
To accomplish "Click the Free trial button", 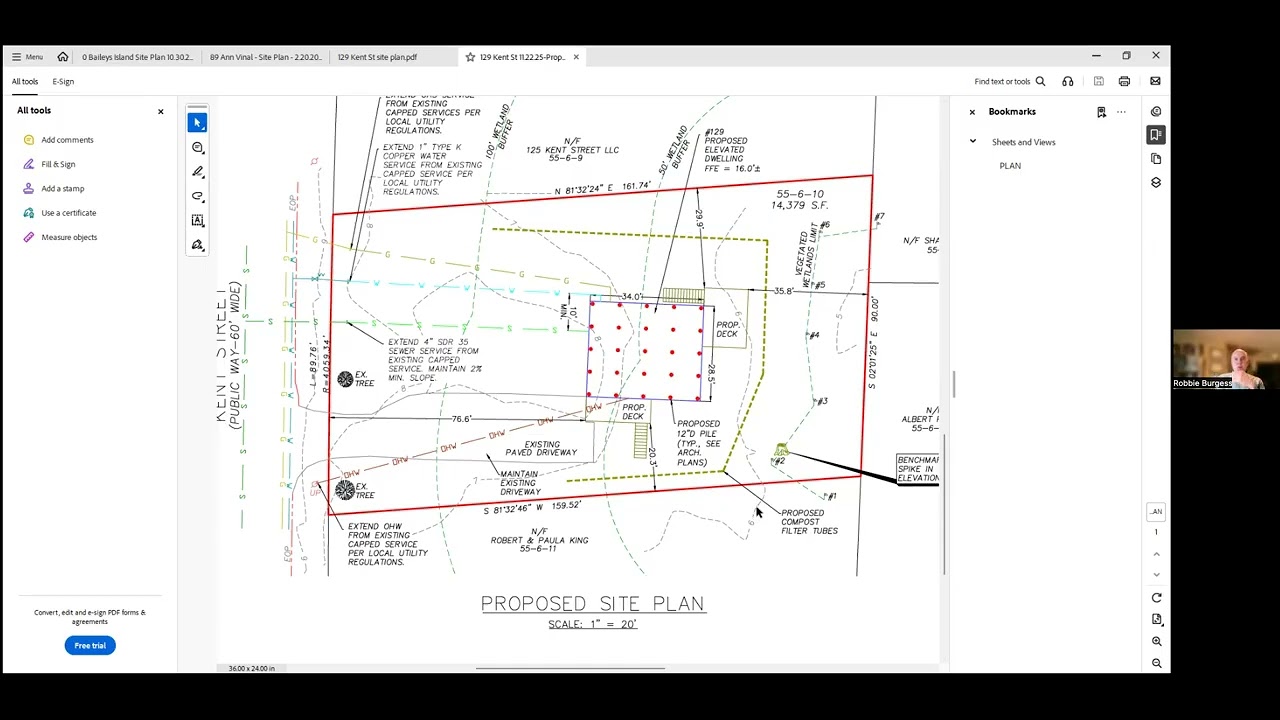I will click(x=90, y=645).
